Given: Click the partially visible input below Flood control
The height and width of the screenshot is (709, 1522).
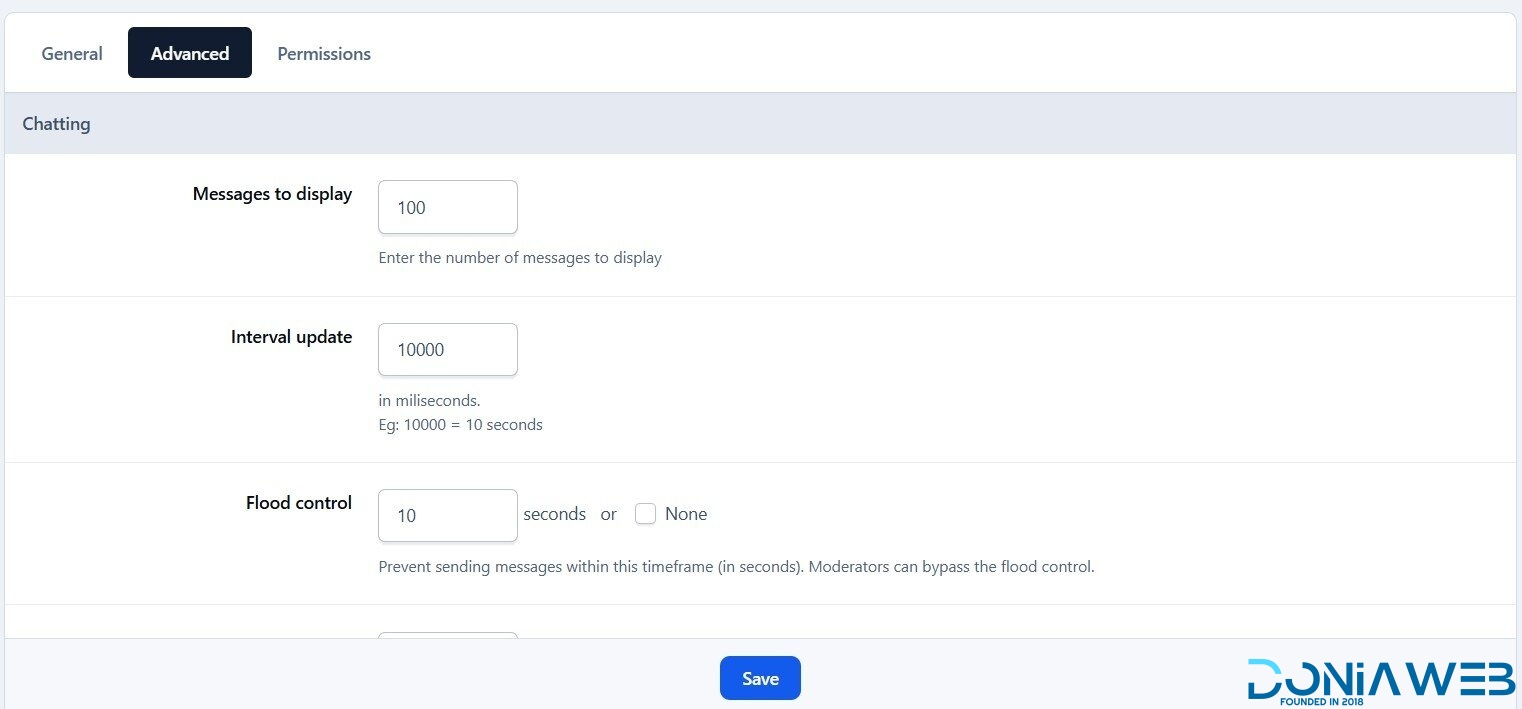Looking at the screenshot, I should [447, 634].
